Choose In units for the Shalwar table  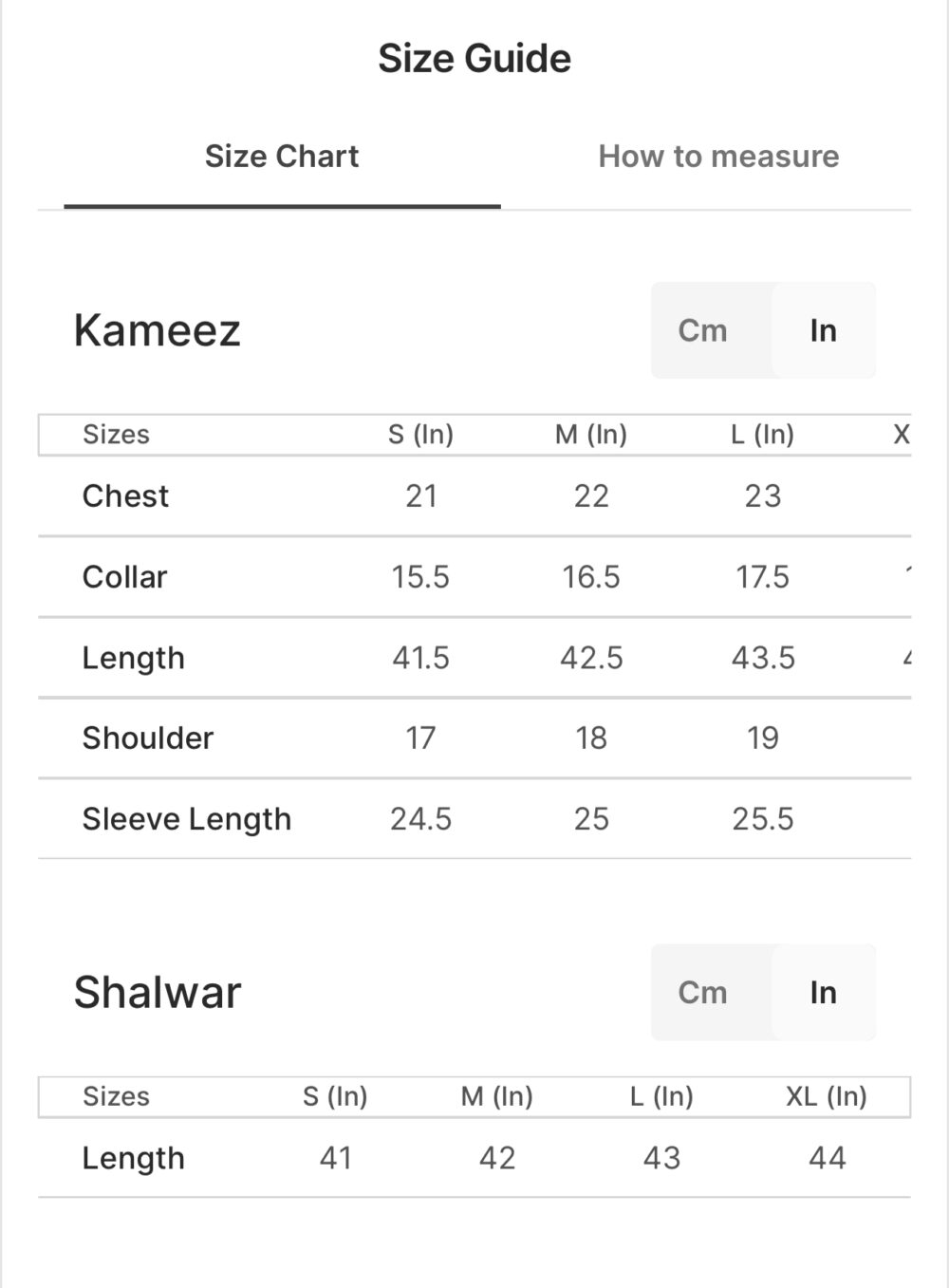tap(823, 993)
